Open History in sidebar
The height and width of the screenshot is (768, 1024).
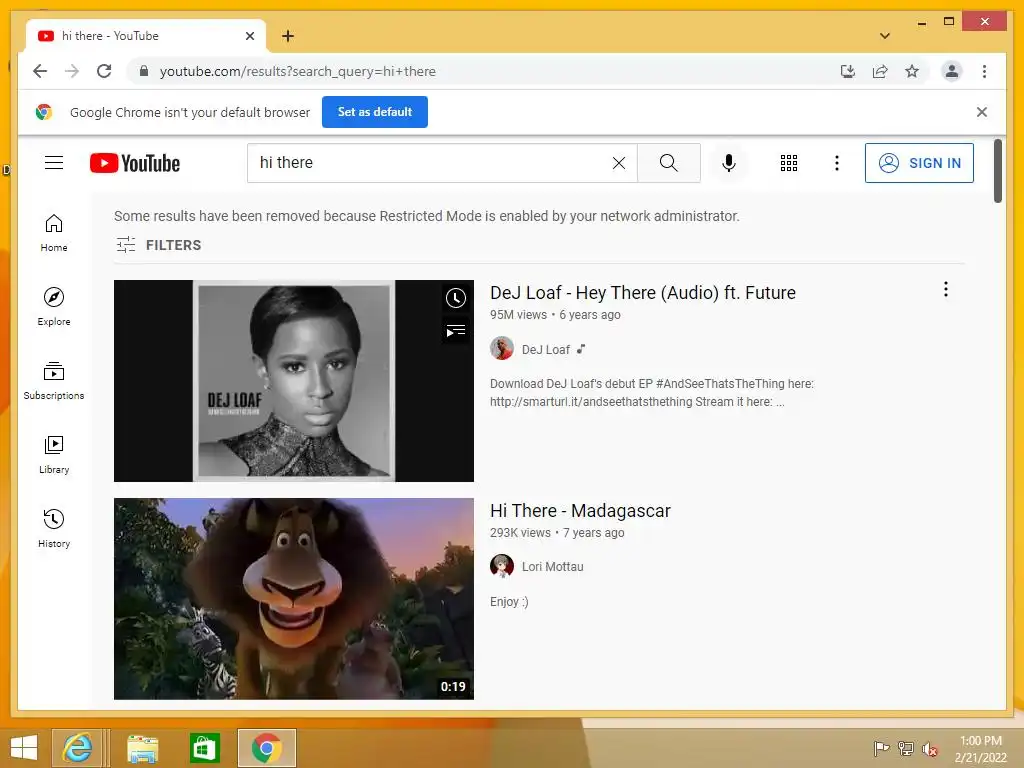(54, 528)
